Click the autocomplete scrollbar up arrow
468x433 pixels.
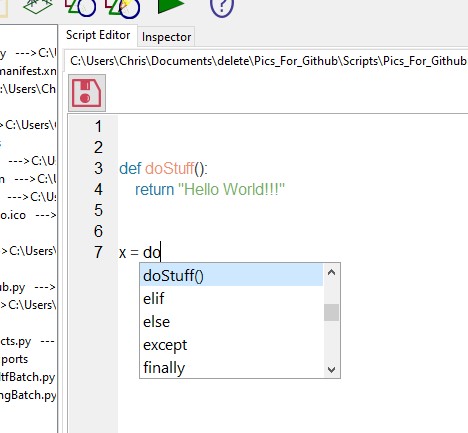[331, 272]
